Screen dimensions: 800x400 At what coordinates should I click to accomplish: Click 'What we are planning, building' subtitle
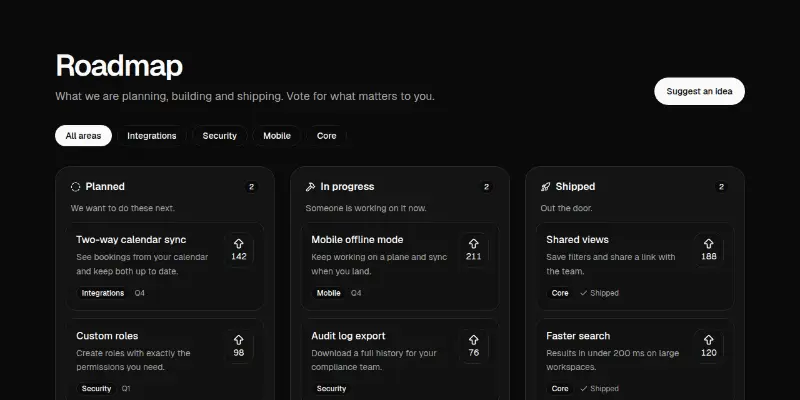[245, 96]
